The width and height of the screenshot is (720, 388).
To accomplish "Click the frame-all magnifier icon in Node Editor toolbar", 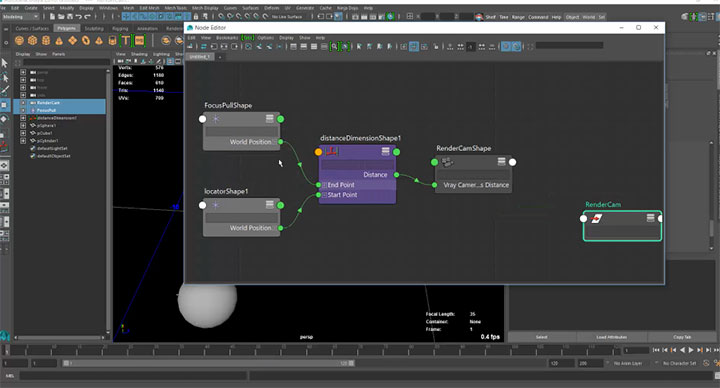I will tap(334, 46).
